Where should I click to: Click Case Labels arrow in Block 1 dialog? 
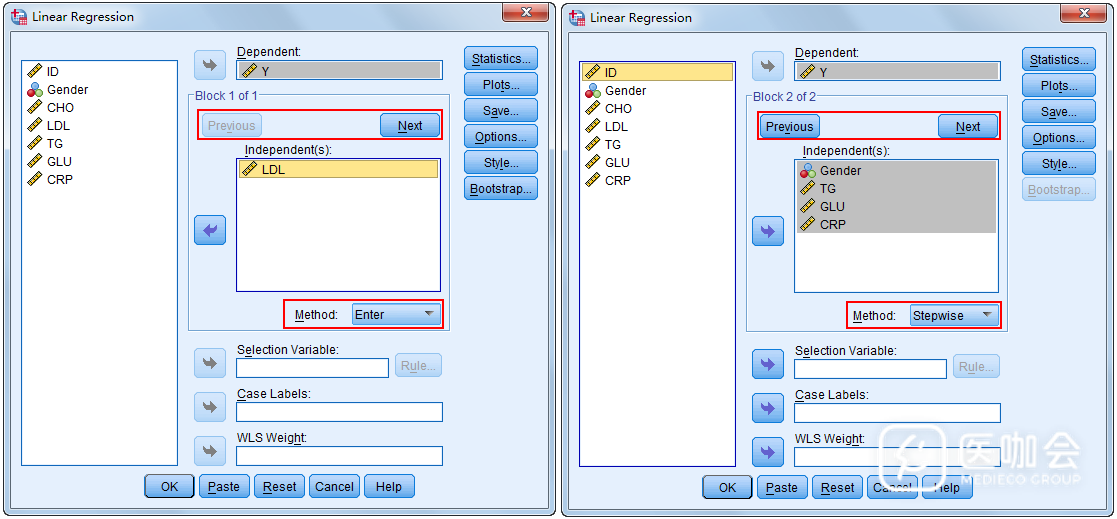(x=210, y=407)
